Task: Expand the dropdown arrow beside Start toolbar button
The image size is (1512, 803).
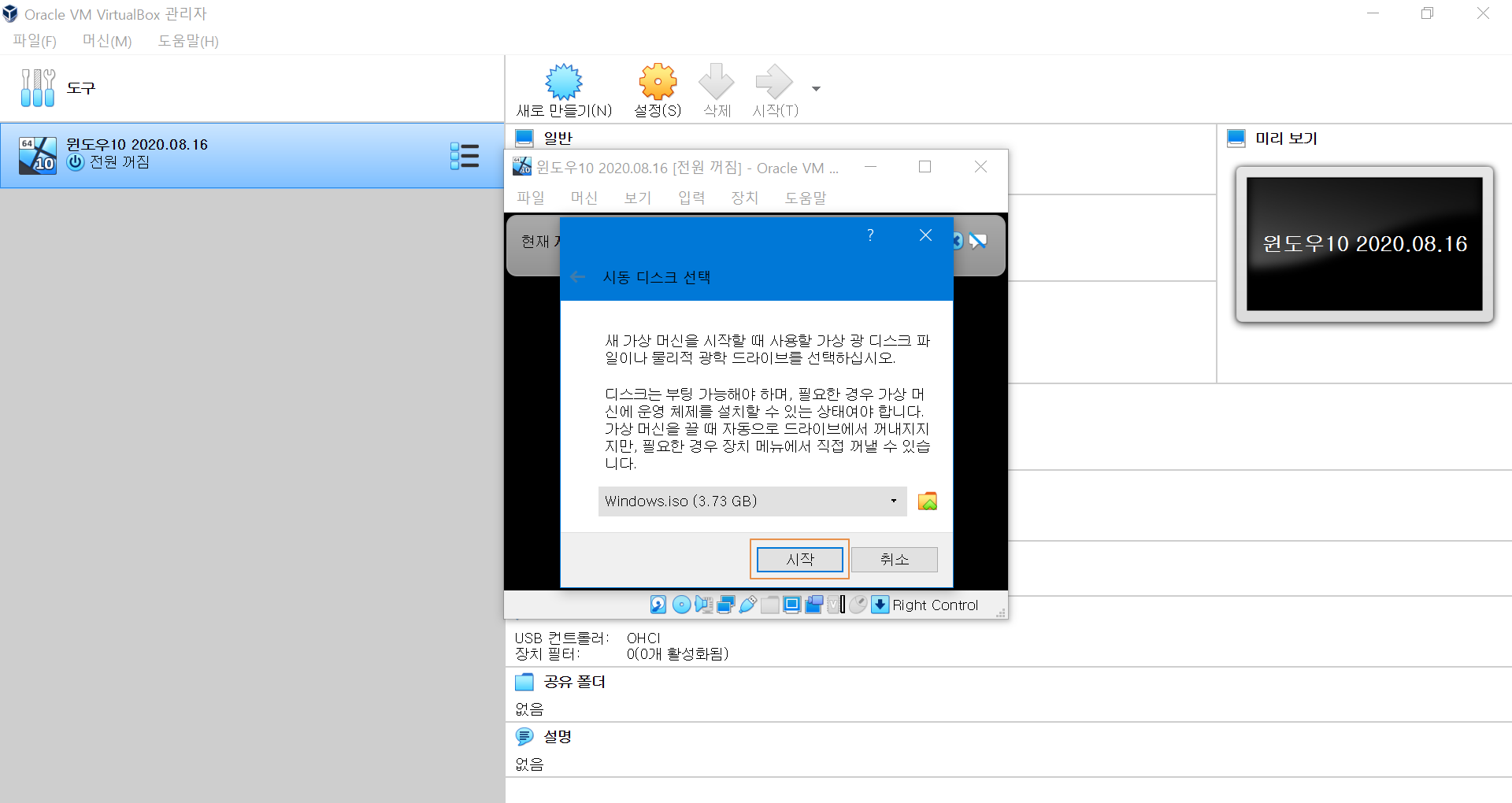Action: tap(816, 89)
